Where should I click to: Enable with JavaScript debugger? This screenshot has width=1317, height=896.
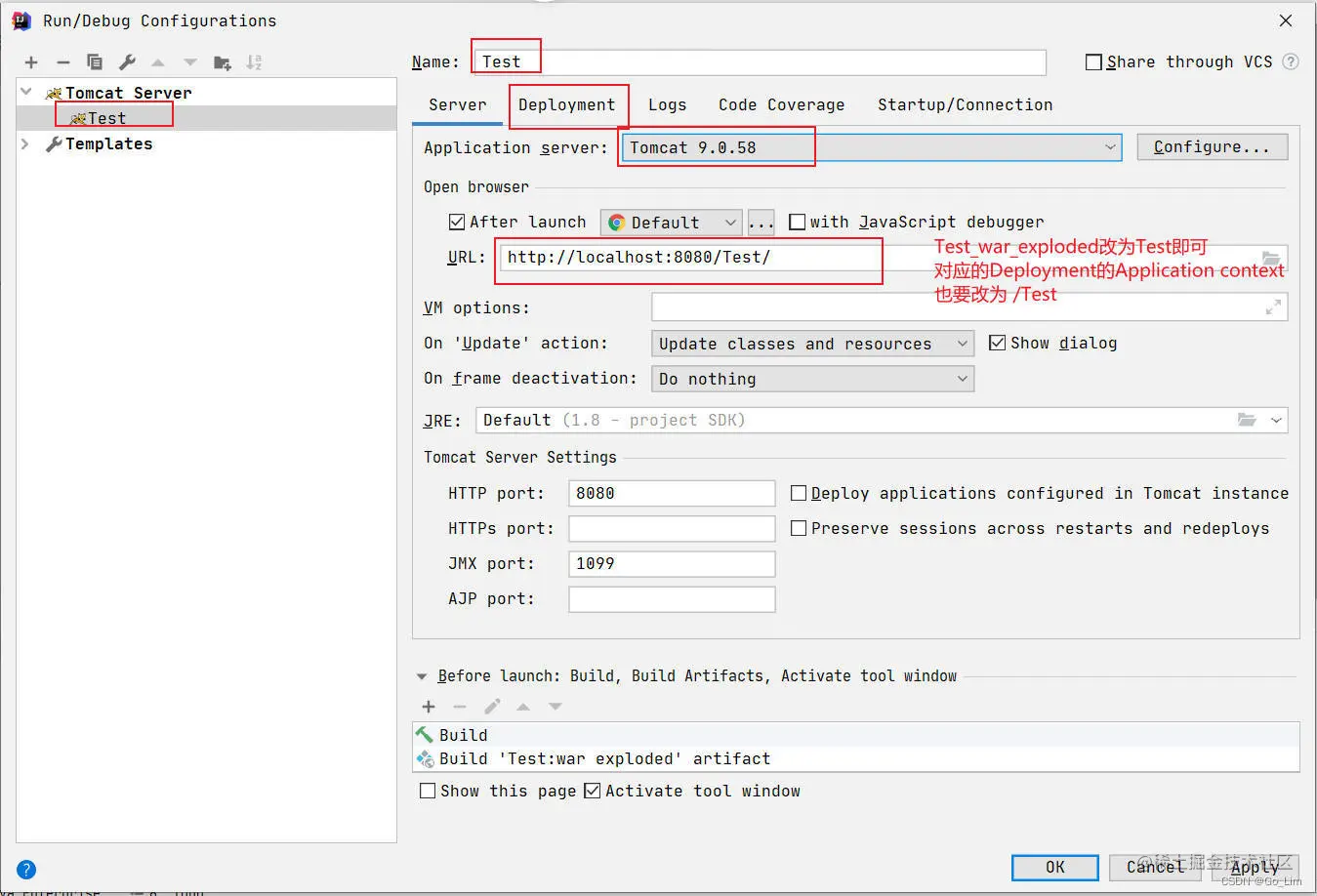797,222
